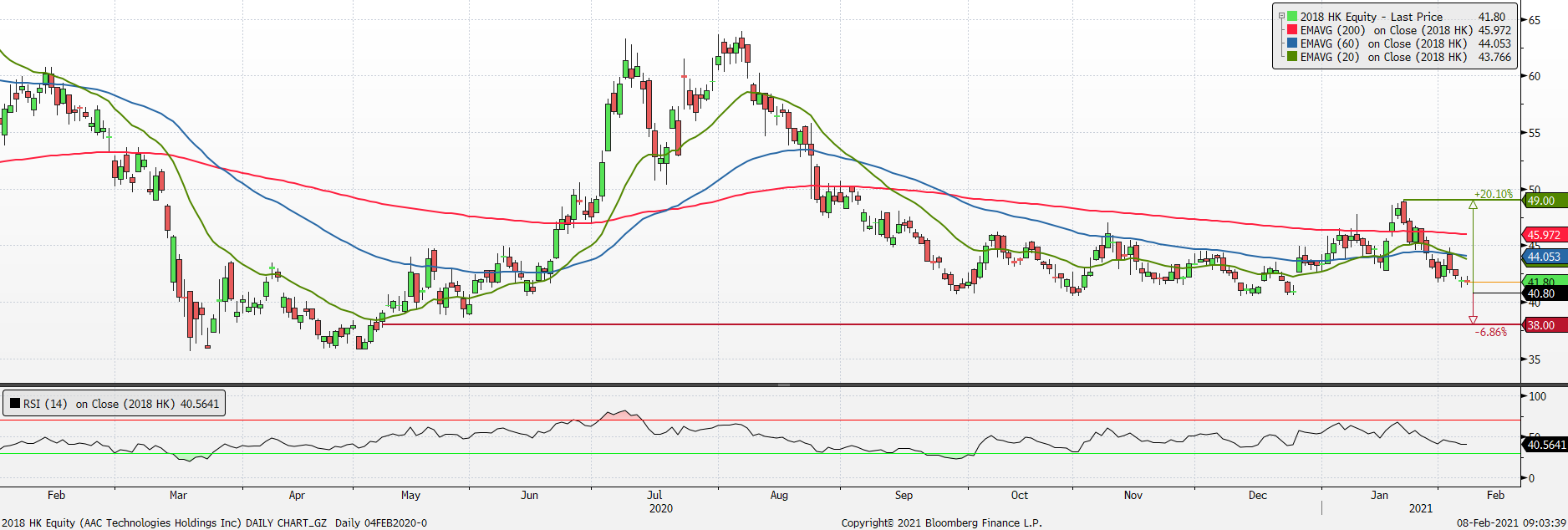Click the black 40.80 axis price tag
This screenshot has height=530, width=1568.
1545,293
